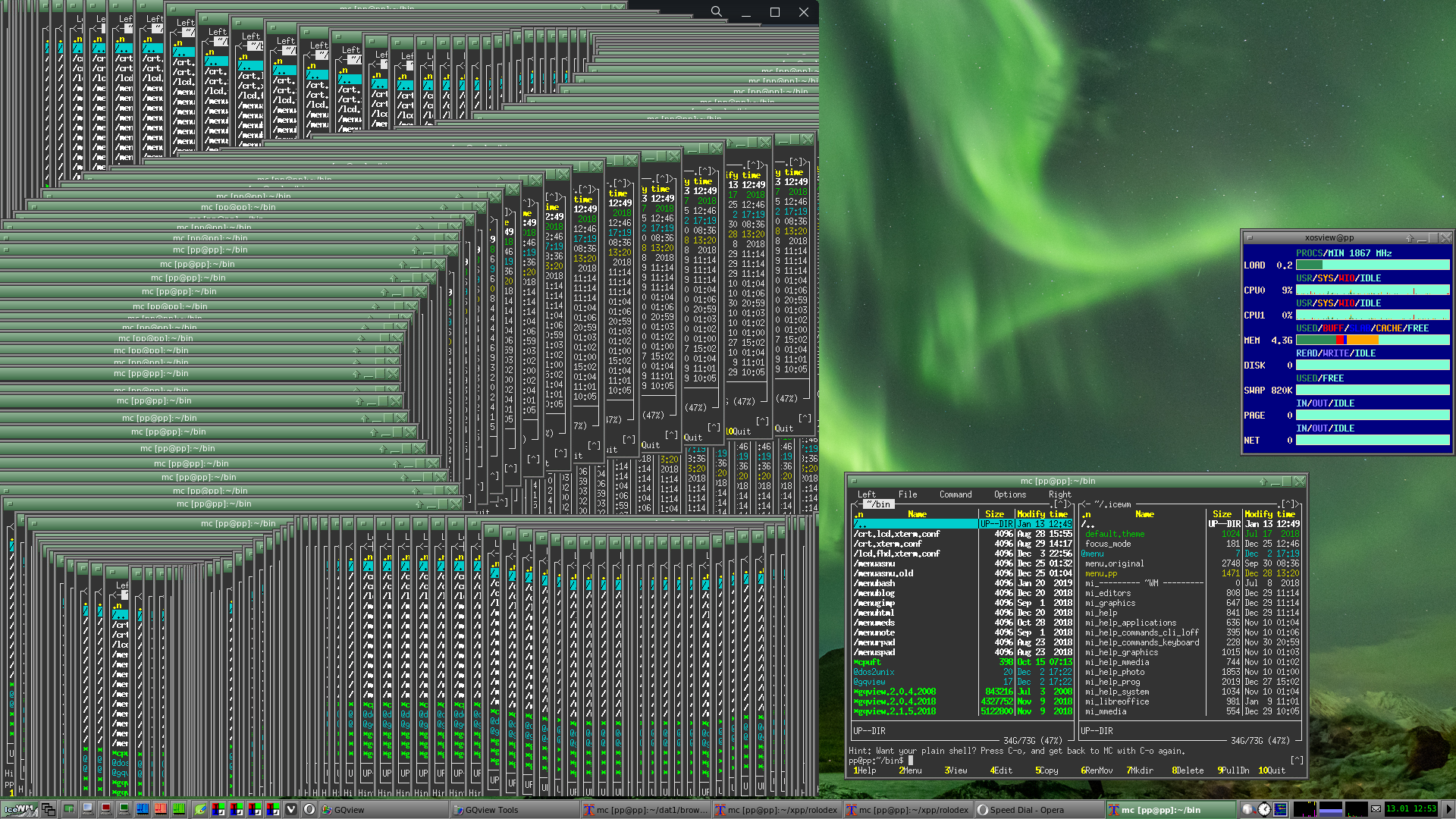Launch the Vivaldi V browser icon
Screen dimensions: 1456x819
(x=291, y=809)
